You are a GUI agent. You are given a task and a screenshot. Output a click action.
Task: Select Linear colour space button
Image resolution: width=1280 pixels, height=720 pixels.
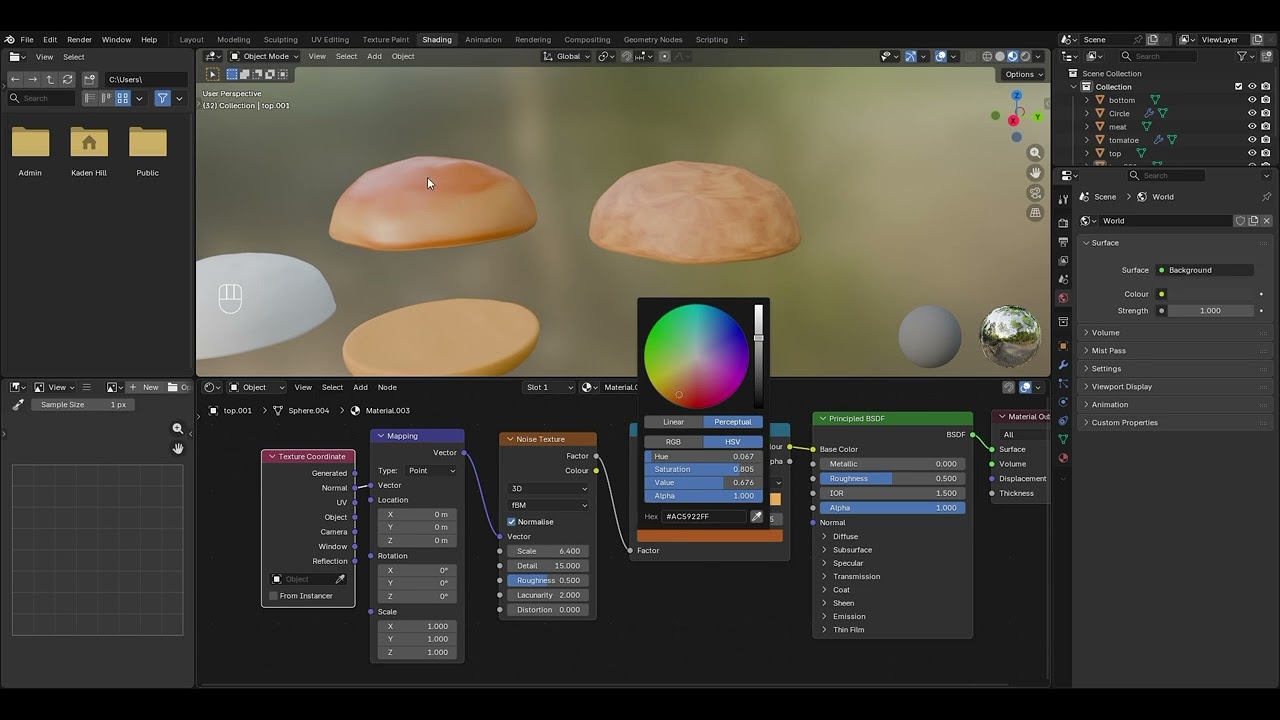click(674, 422)
